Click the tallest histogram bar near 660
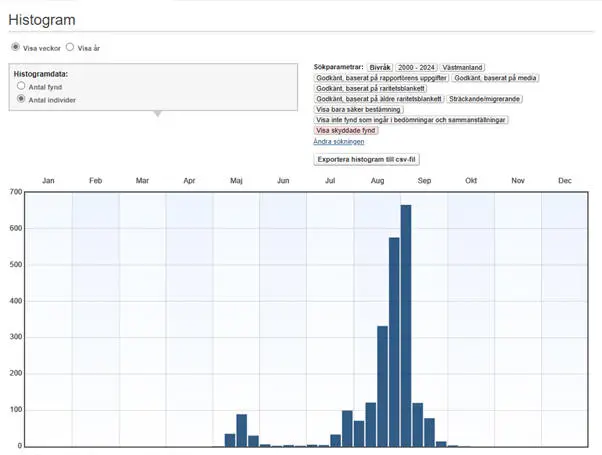The image size is (602, 455). point(406,325)
